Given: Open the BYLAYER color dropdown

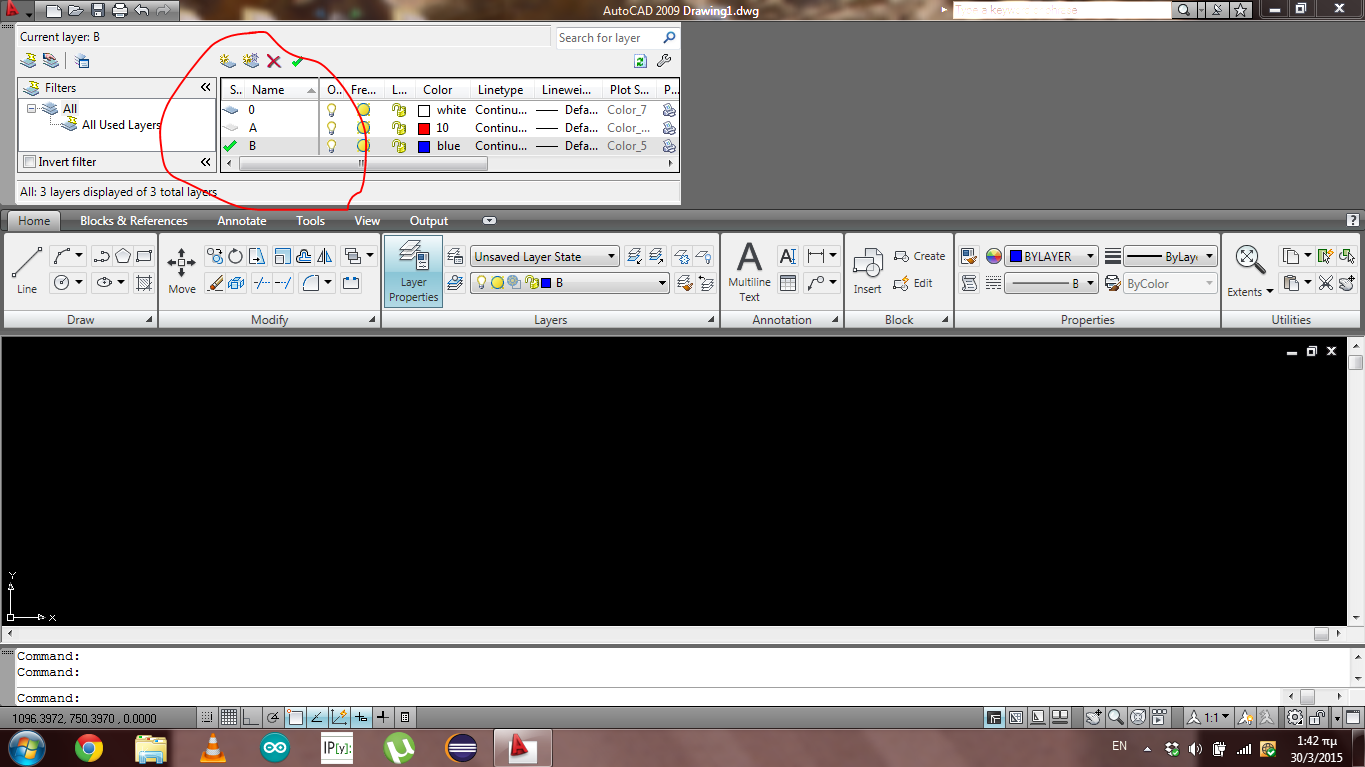Looking at the screenshot, I should [x=1052, y=257].
